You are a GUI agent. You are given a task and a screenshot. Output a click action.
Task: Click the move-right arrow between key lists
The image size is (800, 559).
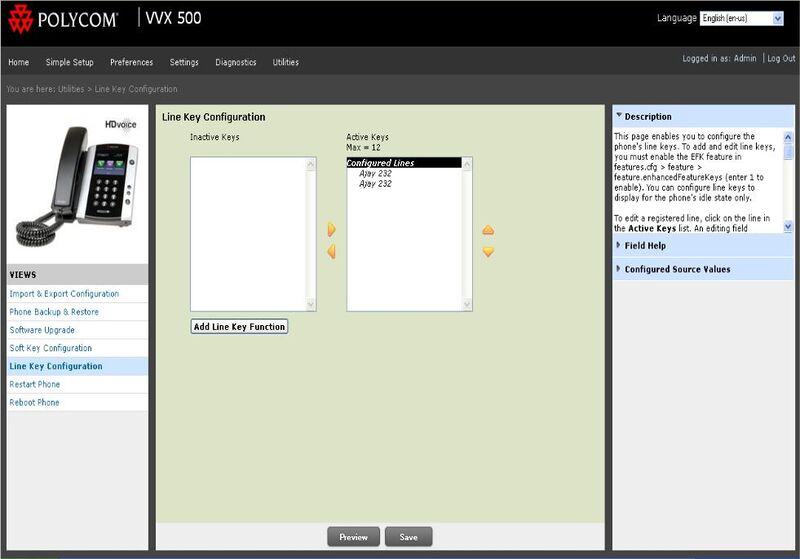tap(331, 230)
